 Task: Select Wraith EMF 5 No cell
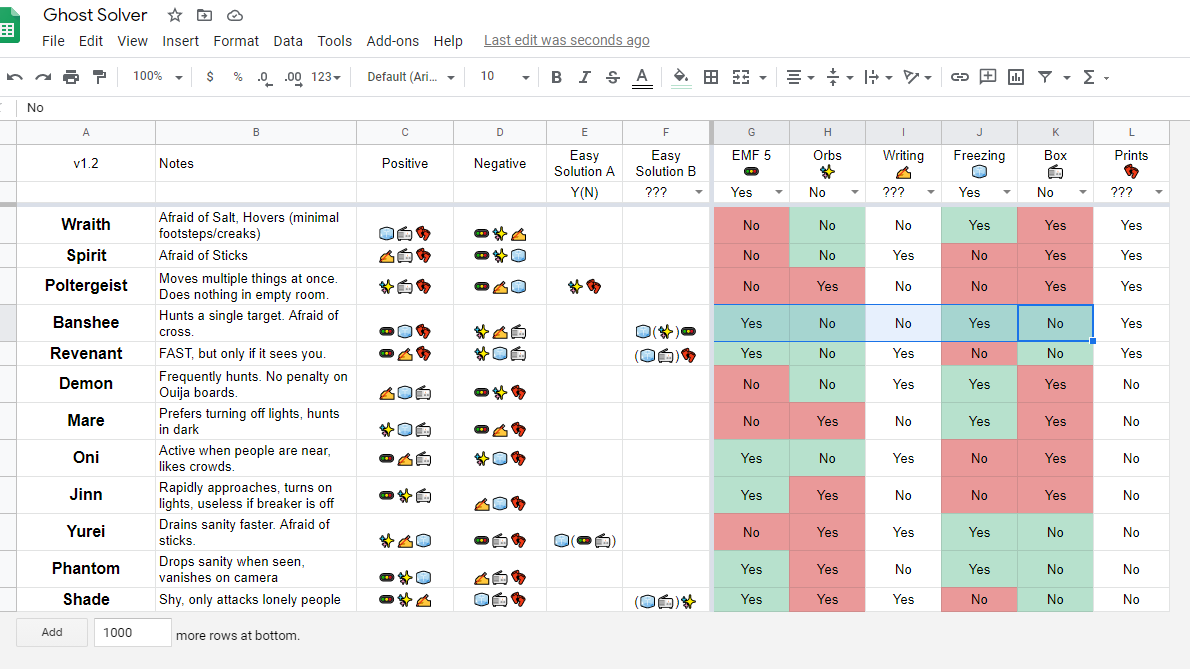751,225
